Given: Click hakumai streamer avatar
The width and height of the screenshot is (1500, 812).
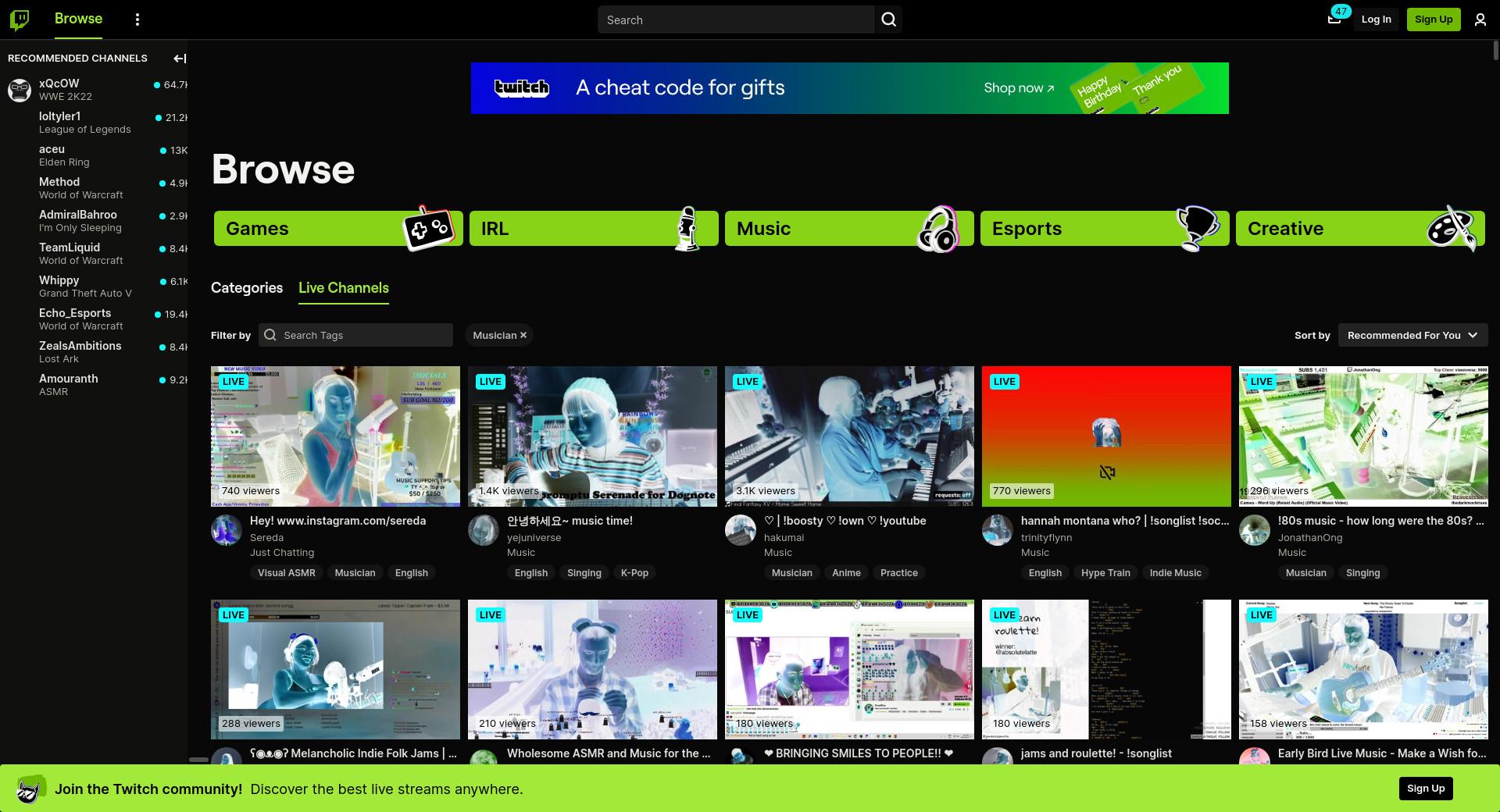Looking at the screenshot, I should pos(741,530).
